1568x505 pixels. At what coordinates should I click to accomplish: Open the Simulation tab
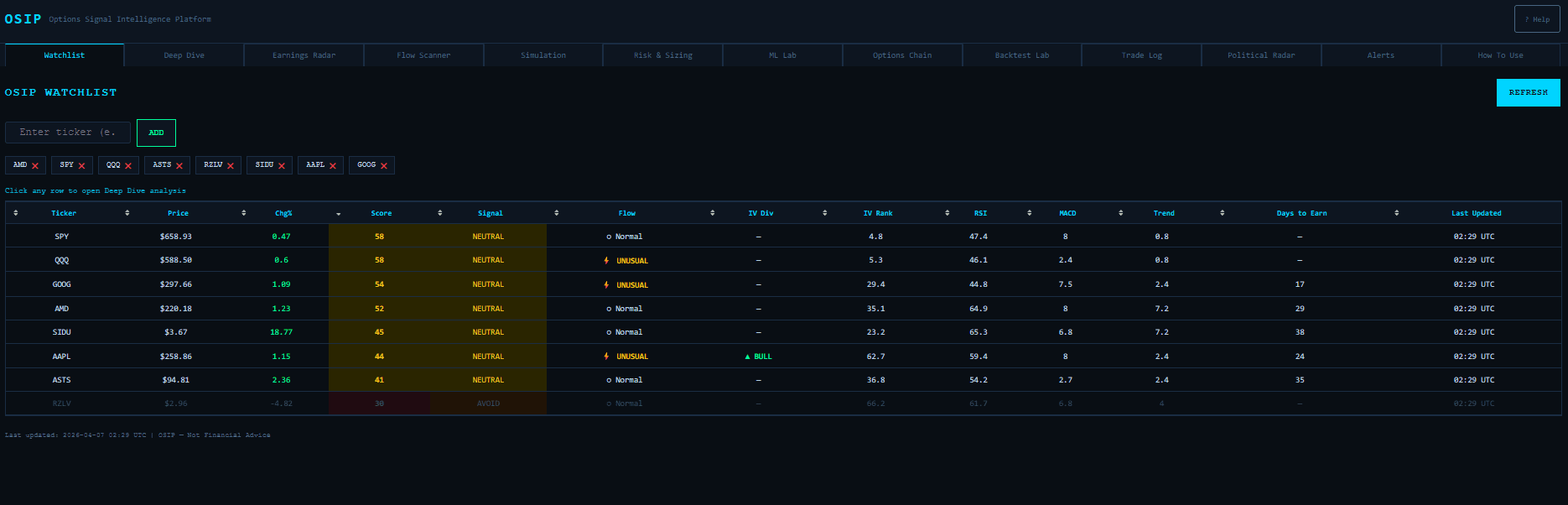click(543, 55)
